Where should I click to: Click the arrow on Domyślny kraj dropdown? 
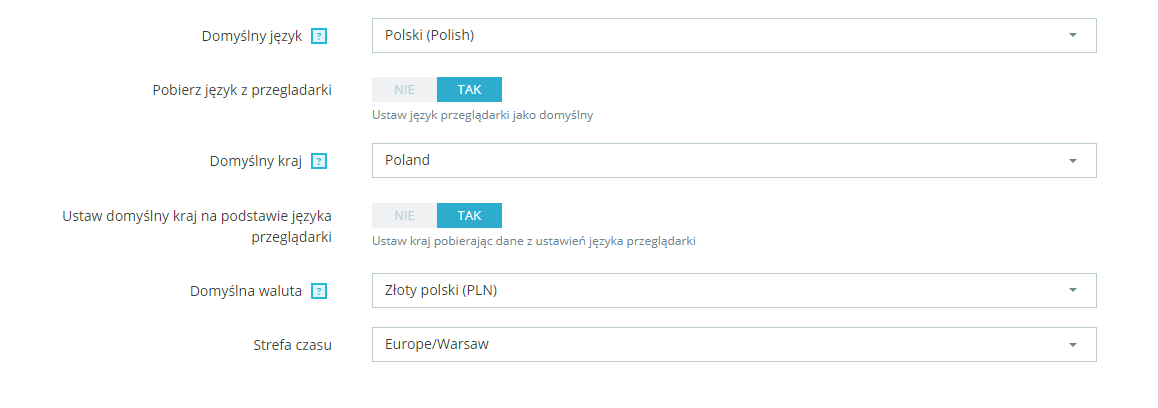[x=1072, y=161]
